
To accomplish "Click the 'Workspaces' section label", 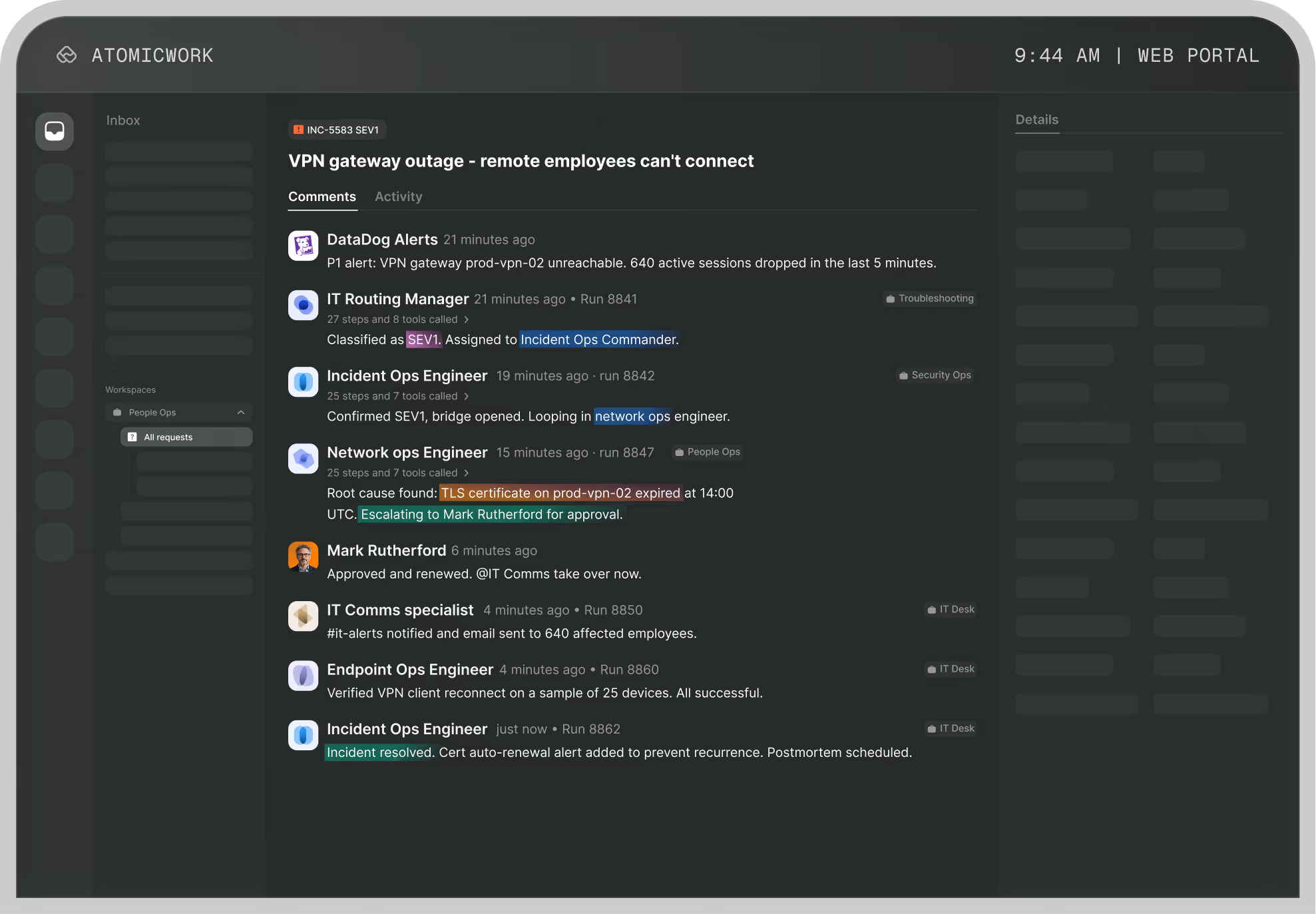I will pos(130,390).
